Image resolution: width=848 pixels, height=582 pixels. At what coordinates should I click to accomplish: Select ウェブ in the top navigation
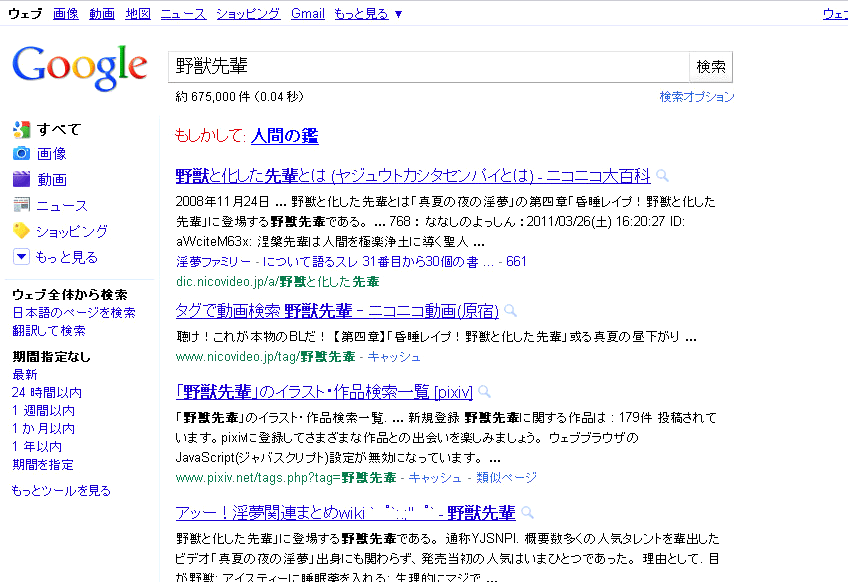pos(25,14)
